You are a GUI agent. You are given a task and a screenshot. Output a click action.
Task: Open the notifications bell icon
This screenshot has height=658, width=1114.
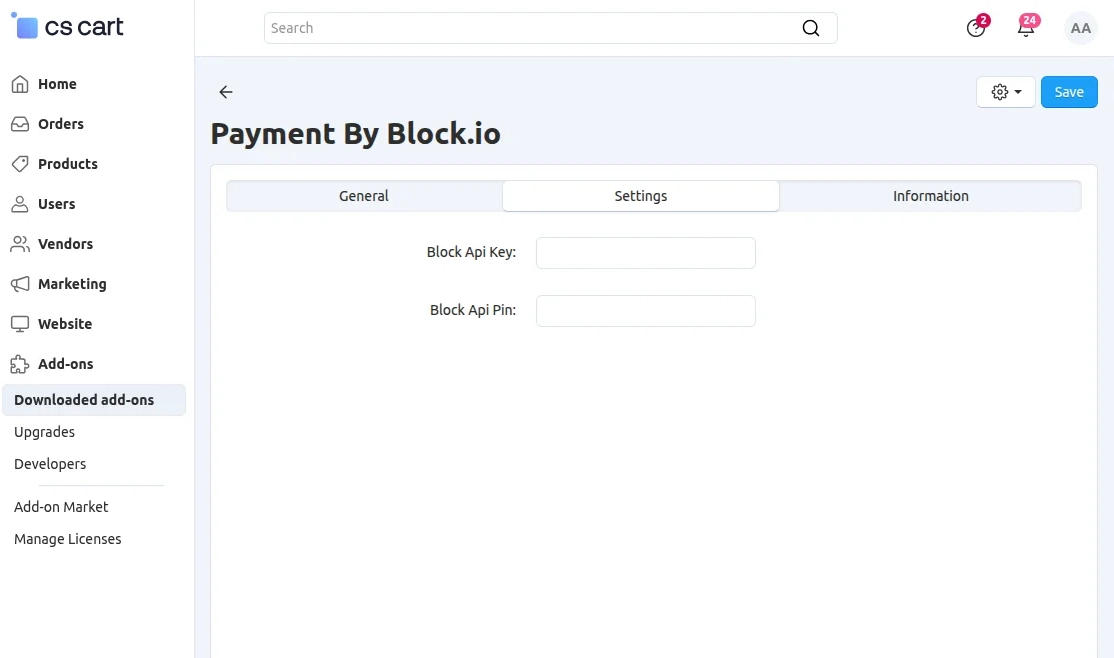coord(1026,28)
